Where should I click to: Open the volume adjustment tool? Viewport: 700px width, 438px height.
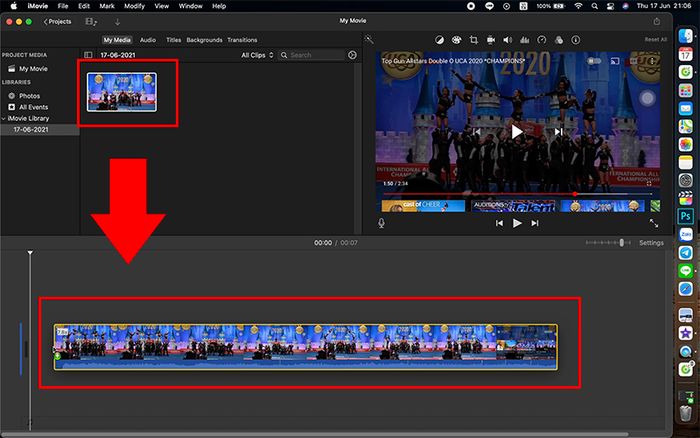tap(508, 40)
